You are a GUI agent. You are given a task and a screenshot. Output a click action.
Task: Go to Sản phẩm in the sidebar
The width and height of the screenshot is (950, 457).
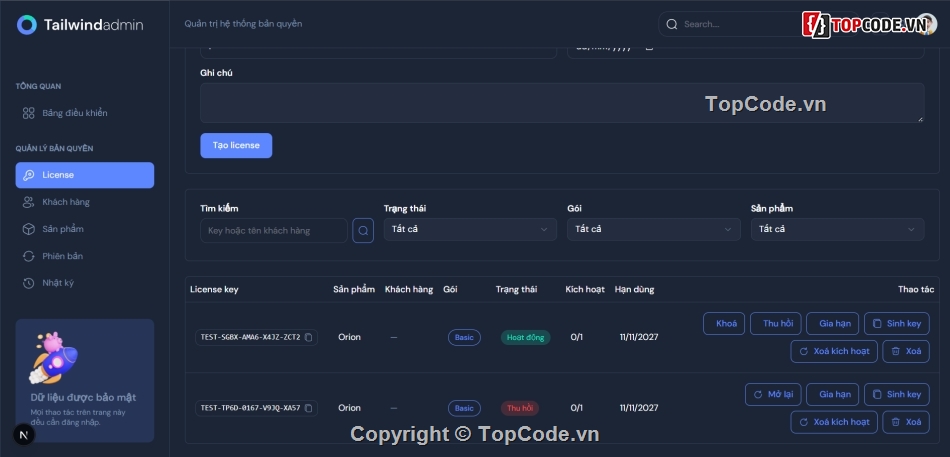[84, 229]
